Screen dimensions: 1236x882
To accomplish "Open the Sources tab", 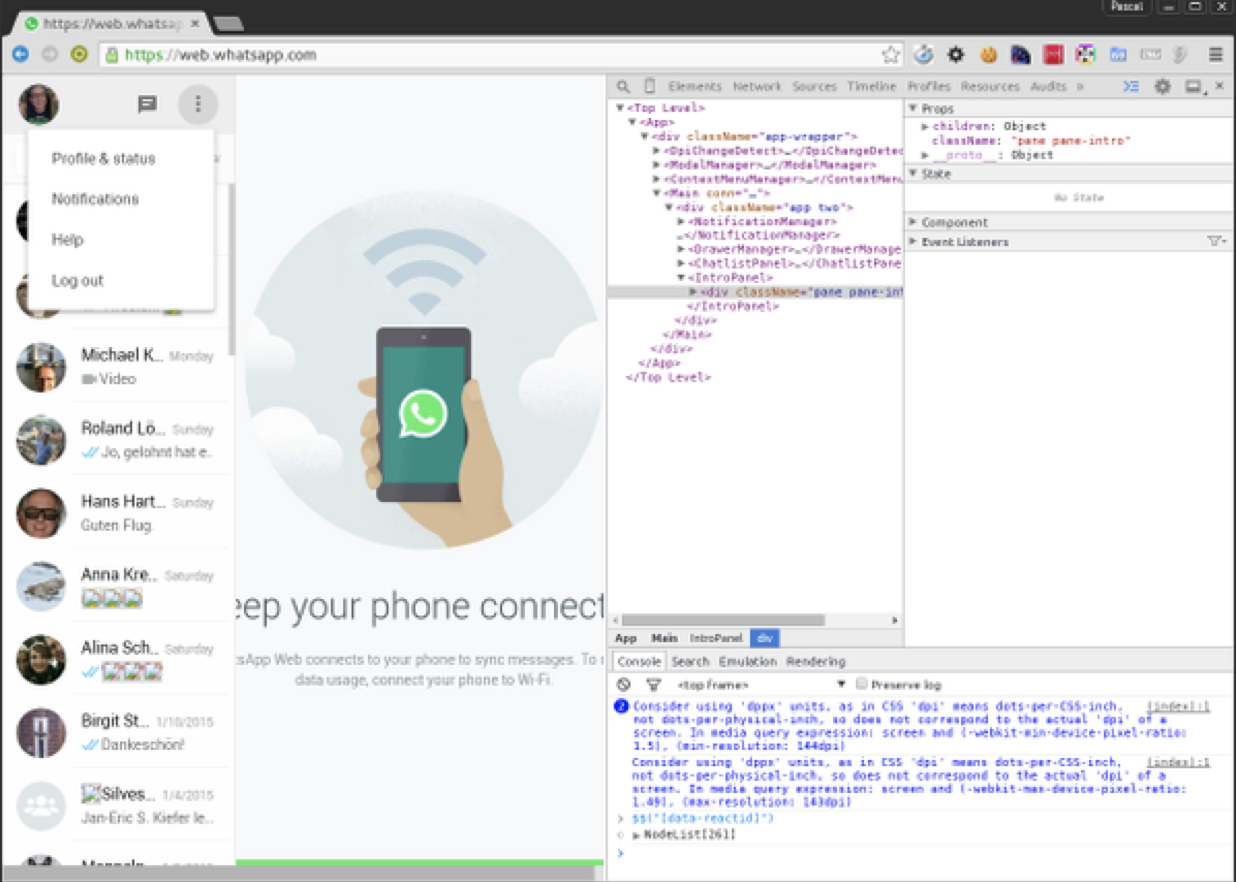I will click(814, 87).
